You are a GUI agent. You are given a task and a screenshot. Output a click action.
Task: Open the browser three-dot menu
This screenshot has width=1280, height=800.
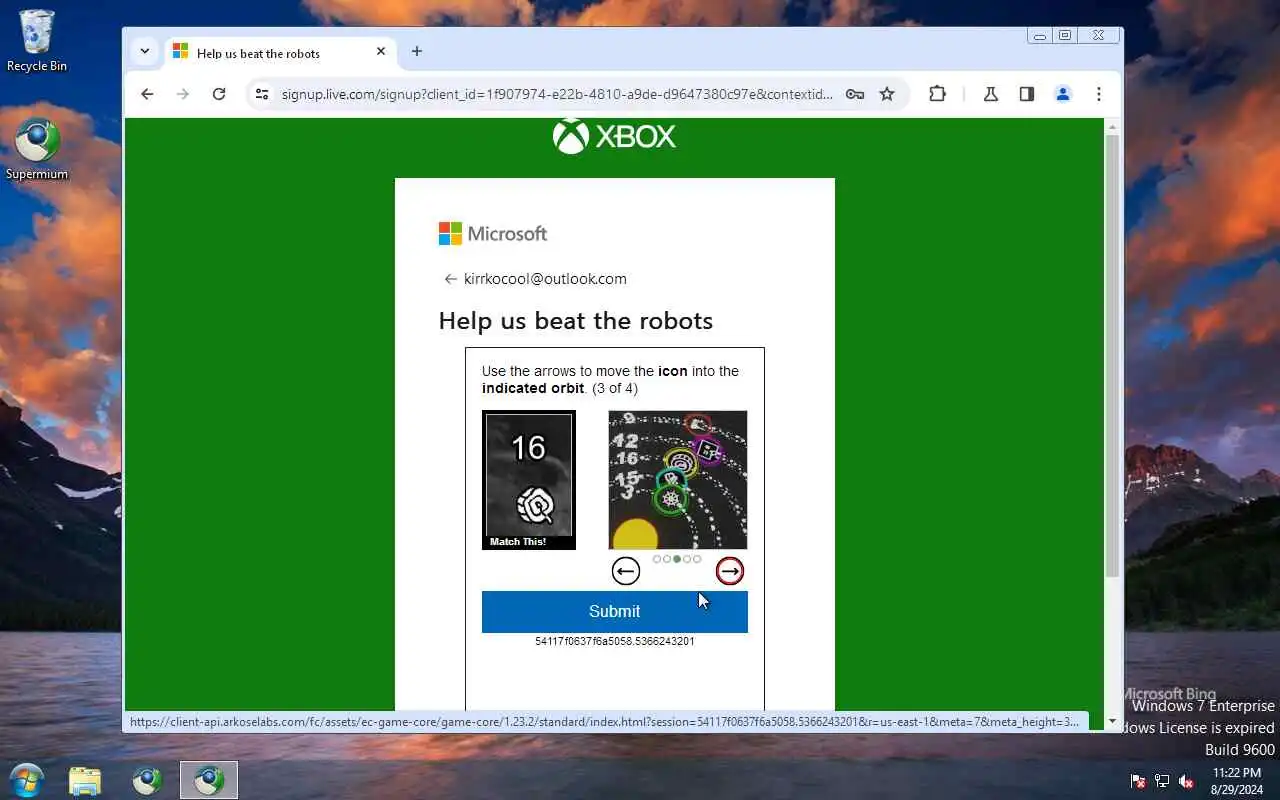coord(1099,94)
